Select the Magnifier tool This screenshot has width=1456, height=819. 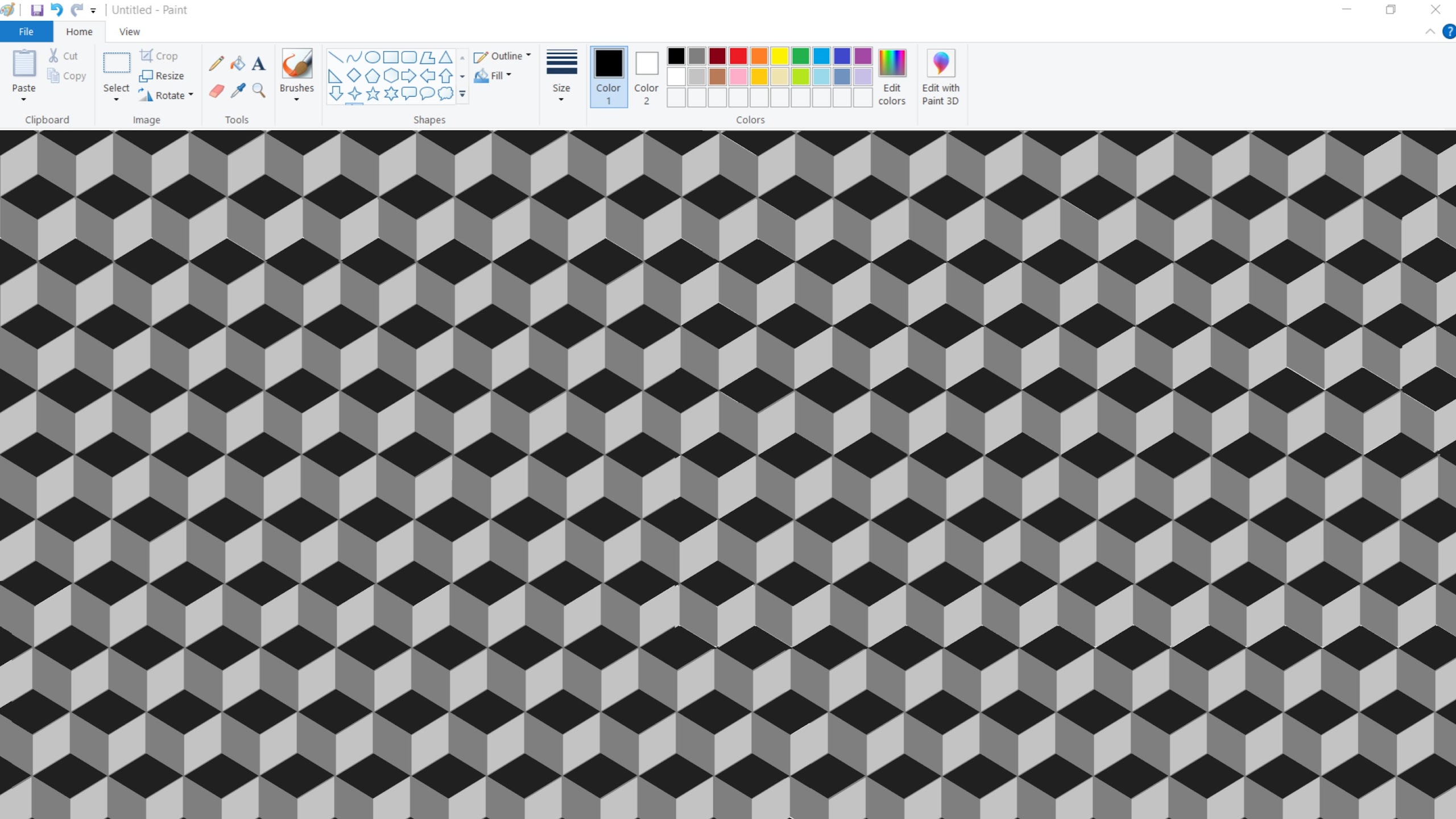point(259,90)
